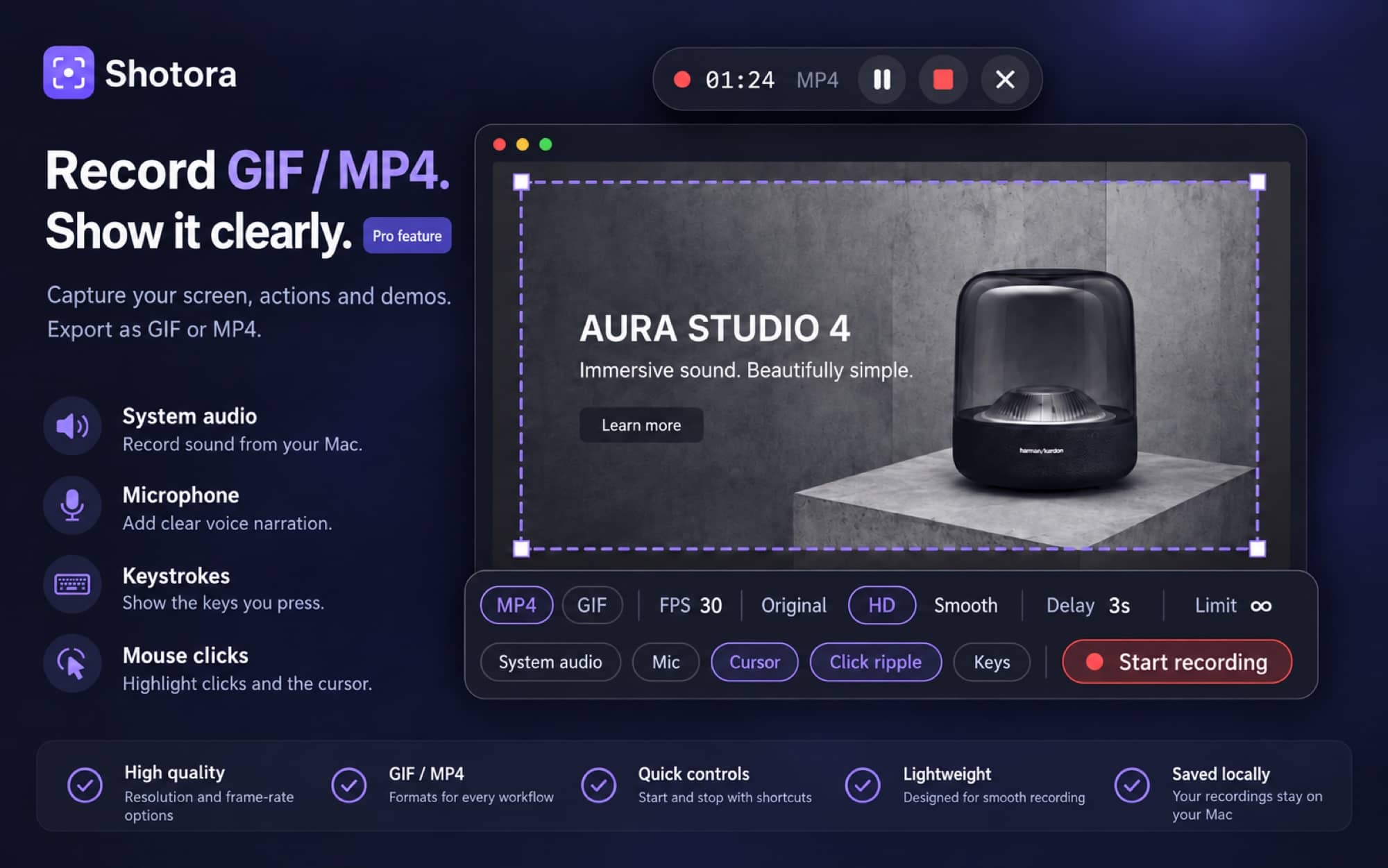Select the bottom-right selection corner handle
The height and width of the screenshot is (868, 1388).
(x=1258, y=549)
